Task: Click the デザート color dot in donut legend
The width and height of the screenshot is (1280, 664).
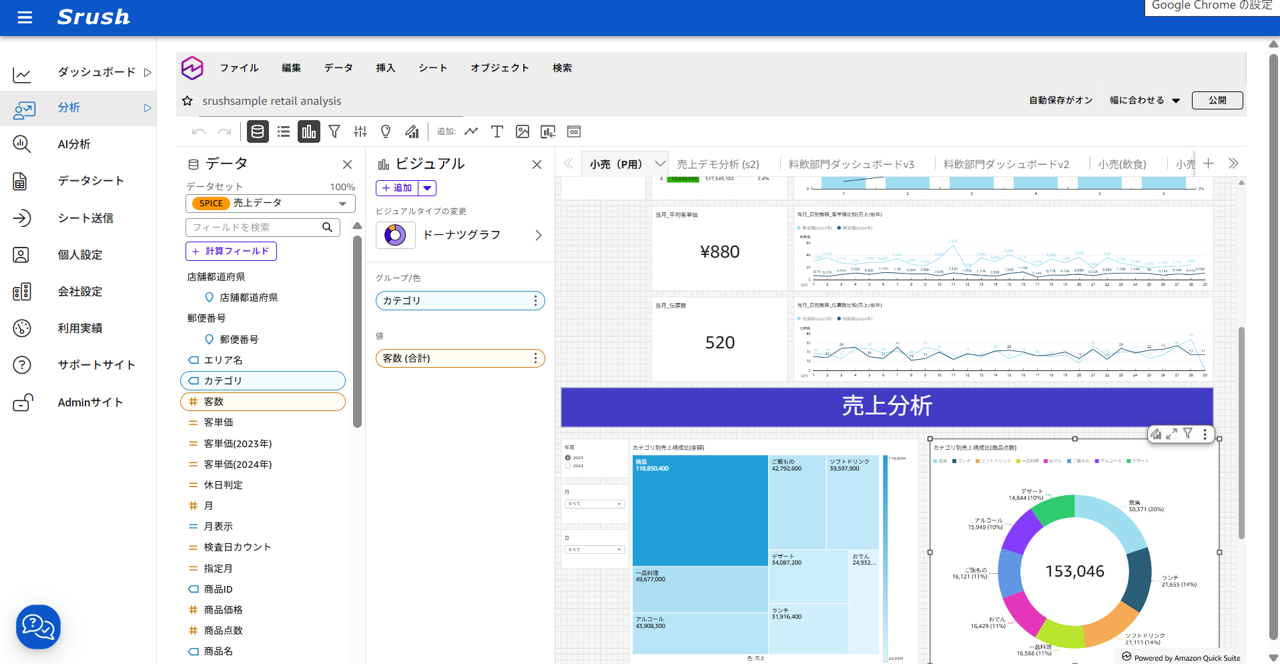Action: [x=1131, y=461]
